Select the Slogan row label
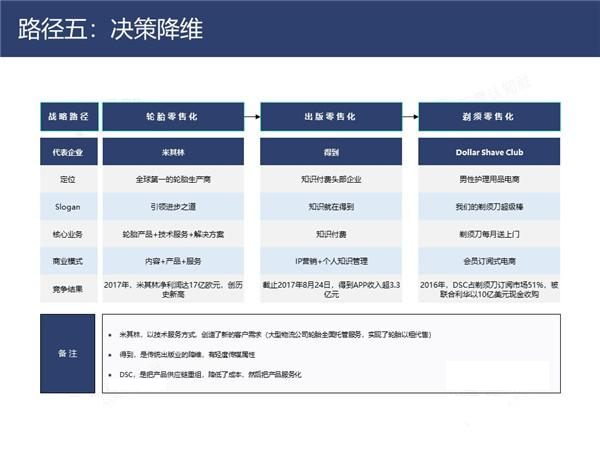Viewport: 600px width, 450px height. (x=67, y=206)
